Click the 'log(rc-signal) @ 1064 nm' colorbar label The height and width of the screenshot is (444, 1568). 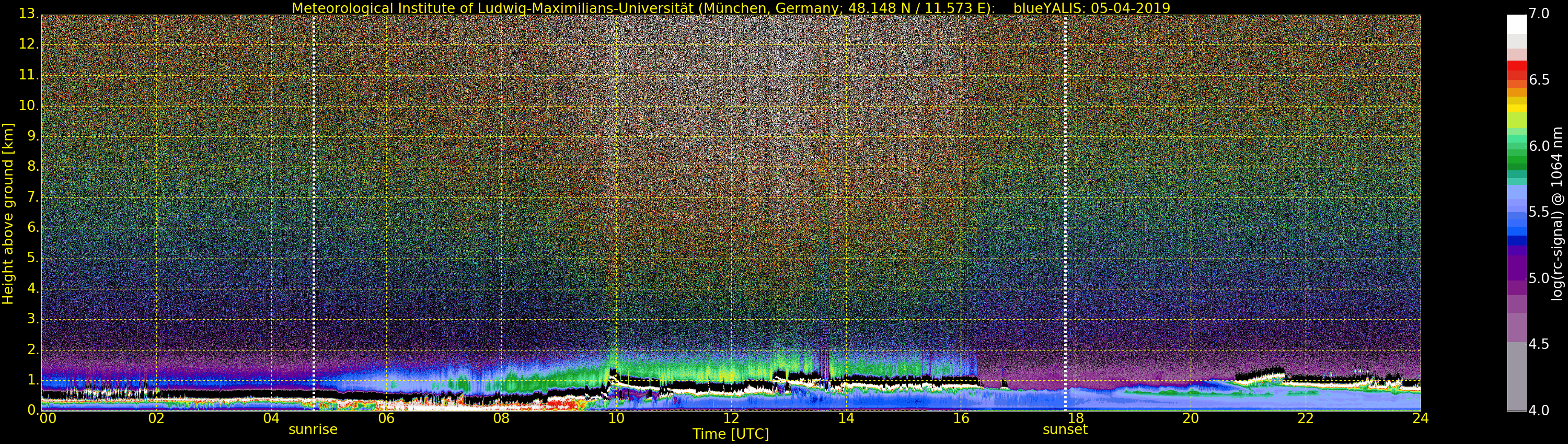point(1558,214)
